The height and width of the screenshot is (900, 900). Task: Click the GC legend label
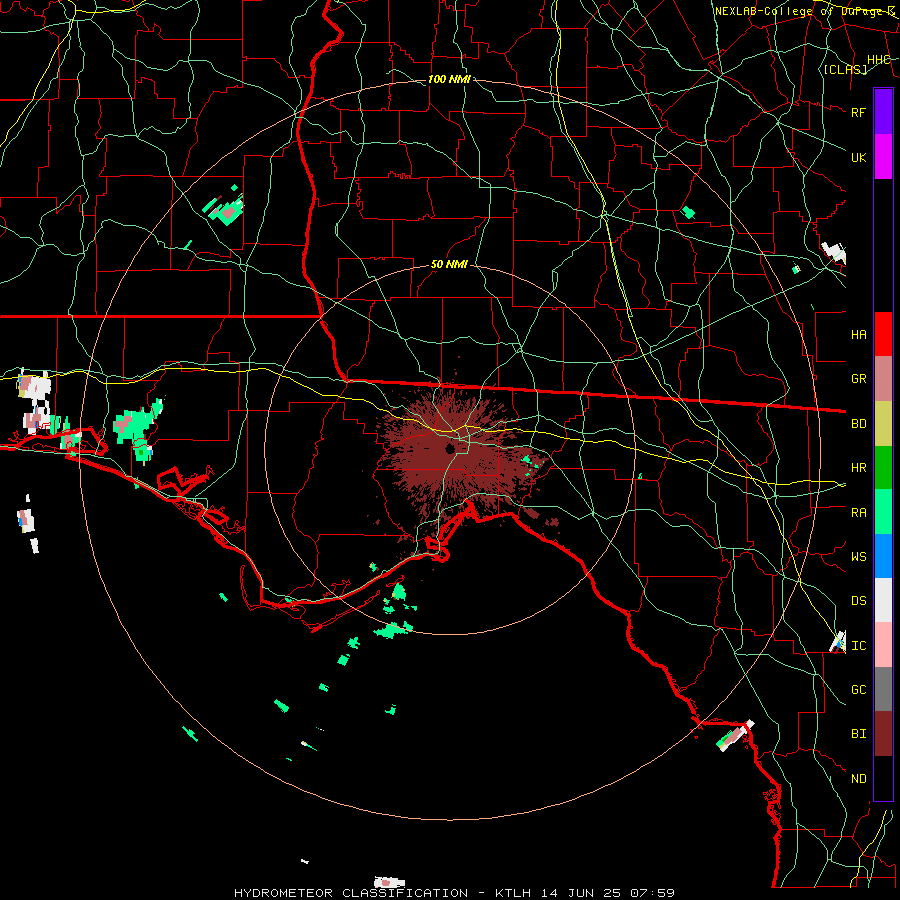click(858, 690)
